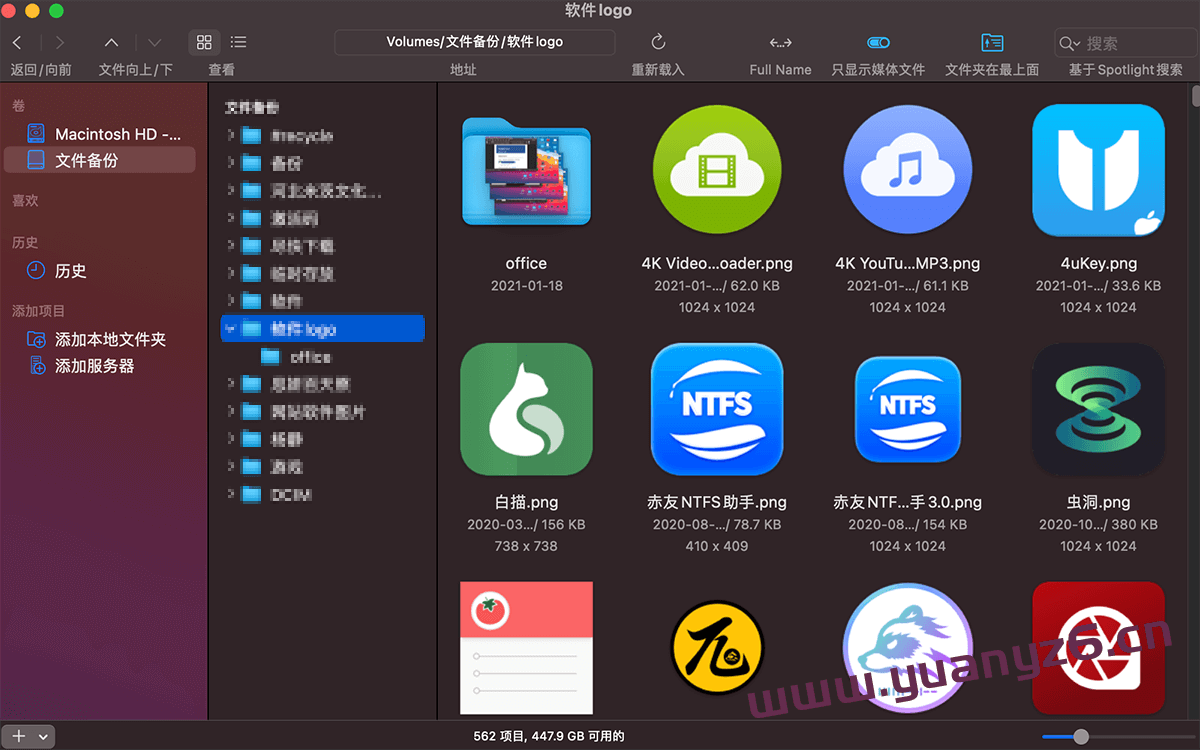
Task: Switch to list view in 查看 section
Action: pos(238,42)
